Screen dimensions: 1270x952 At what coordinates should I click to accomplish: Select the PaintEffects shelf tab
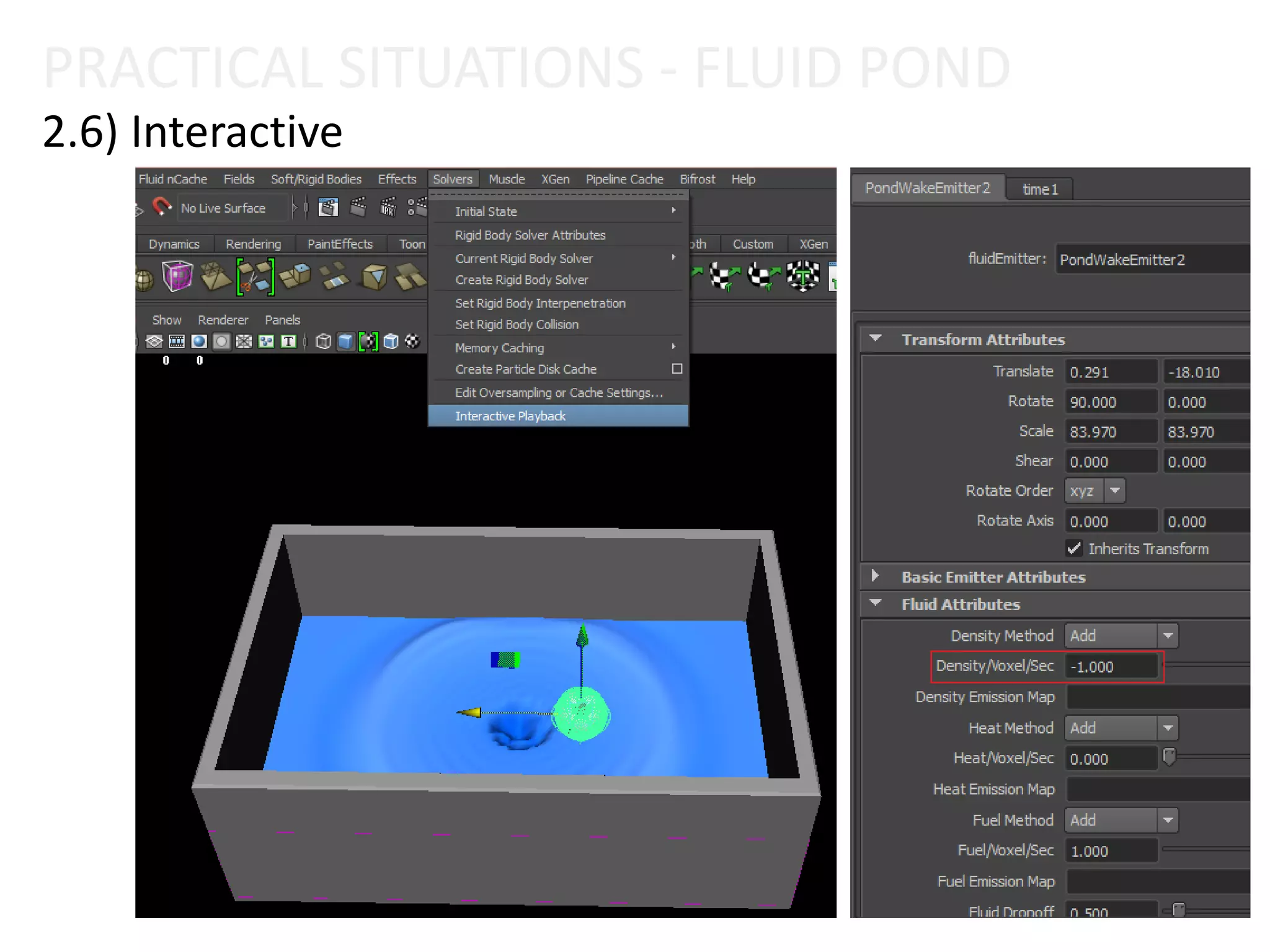(x=340, y=244)
